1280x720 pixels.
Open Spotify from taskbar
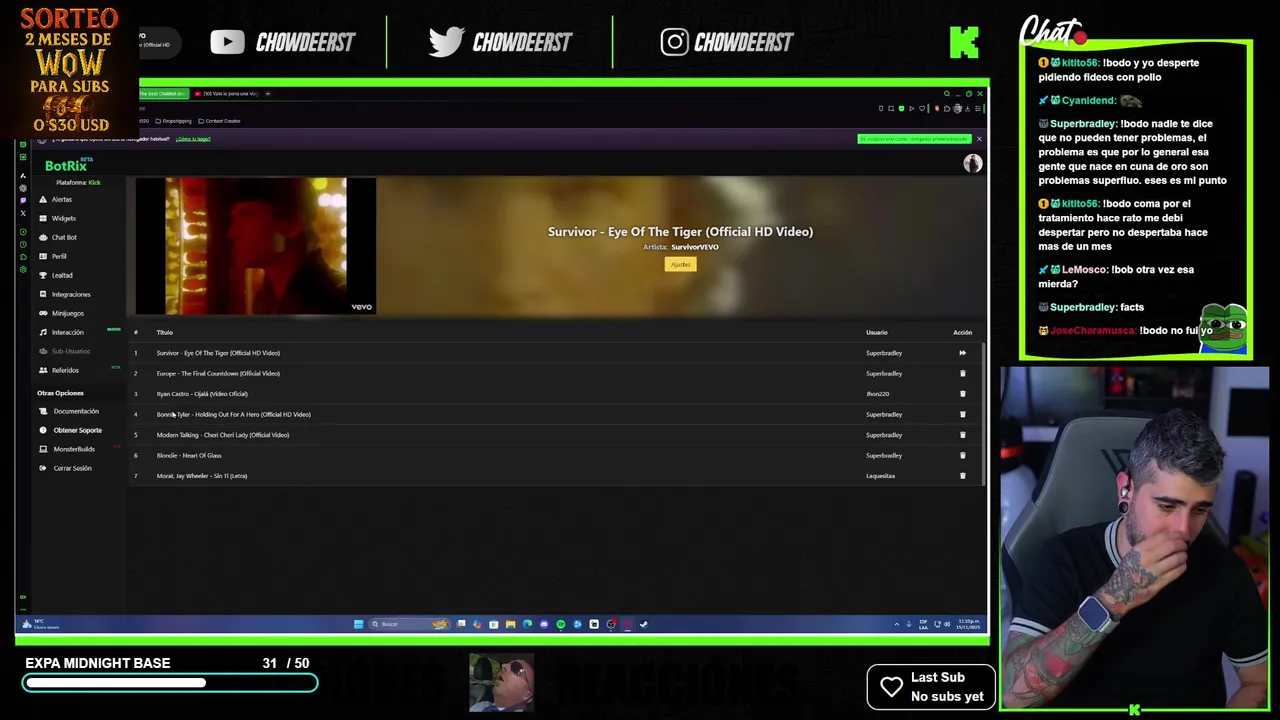560,624
